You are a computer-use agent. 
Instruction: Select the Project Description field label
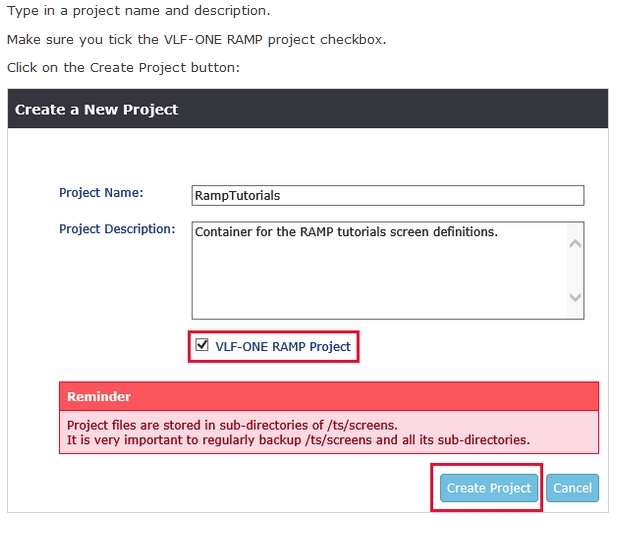(x=117, y=229)
